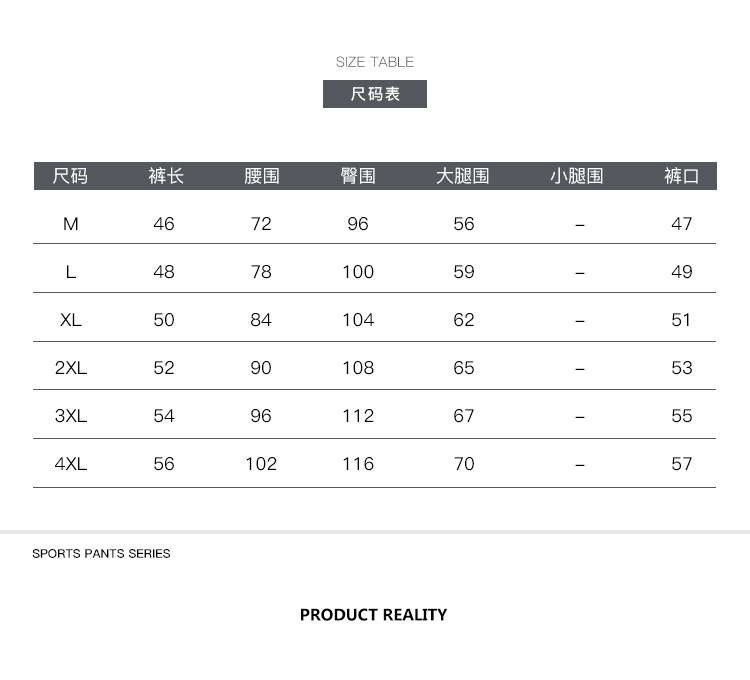Viewport: 750px width, 680px height.
Task: Click the 小腿围 column header
Action: click(x=577, y=176)
